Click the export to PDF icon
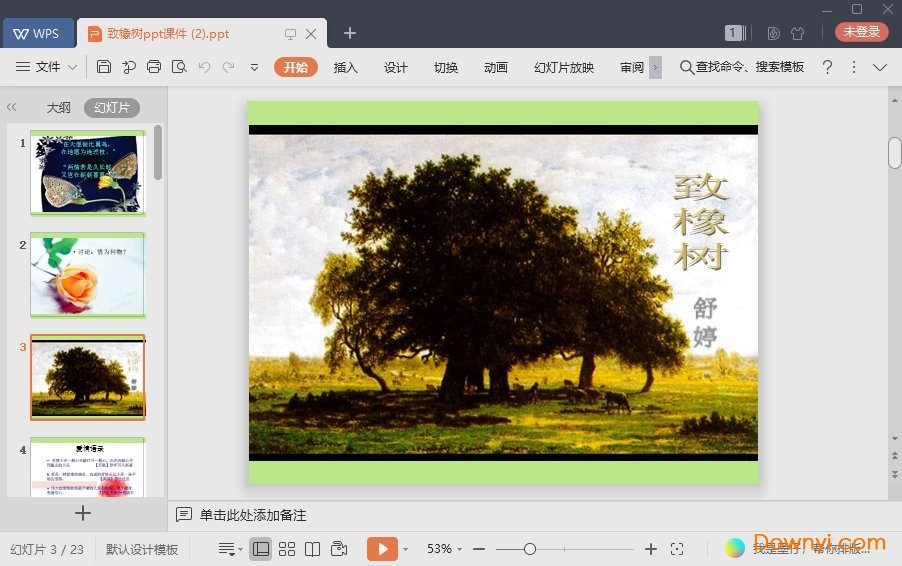 pos(129,67)
